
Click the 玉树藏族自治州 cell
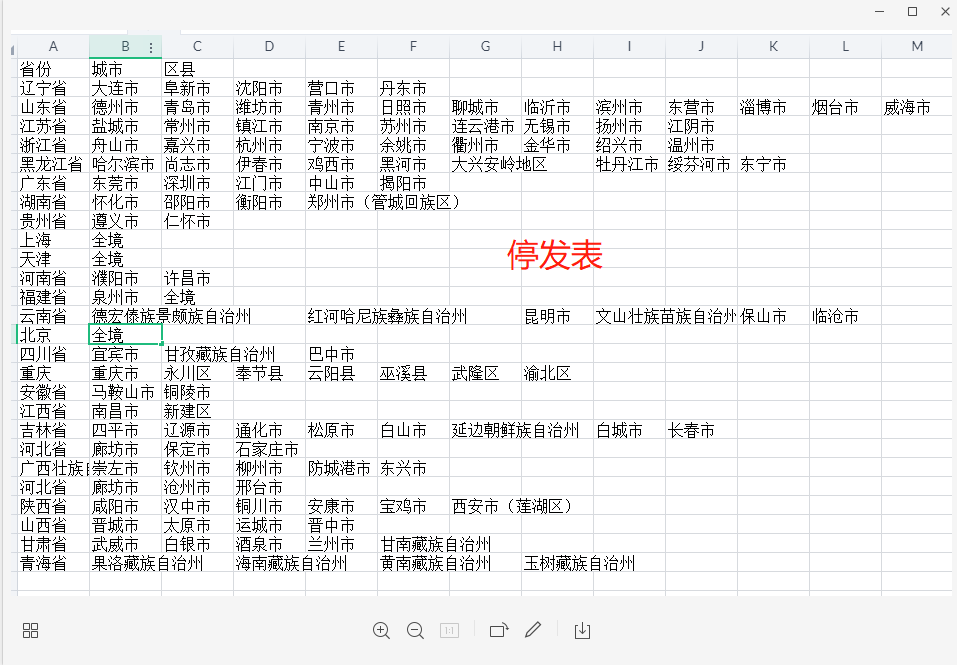pyautogui.click(x=580, y=563)
